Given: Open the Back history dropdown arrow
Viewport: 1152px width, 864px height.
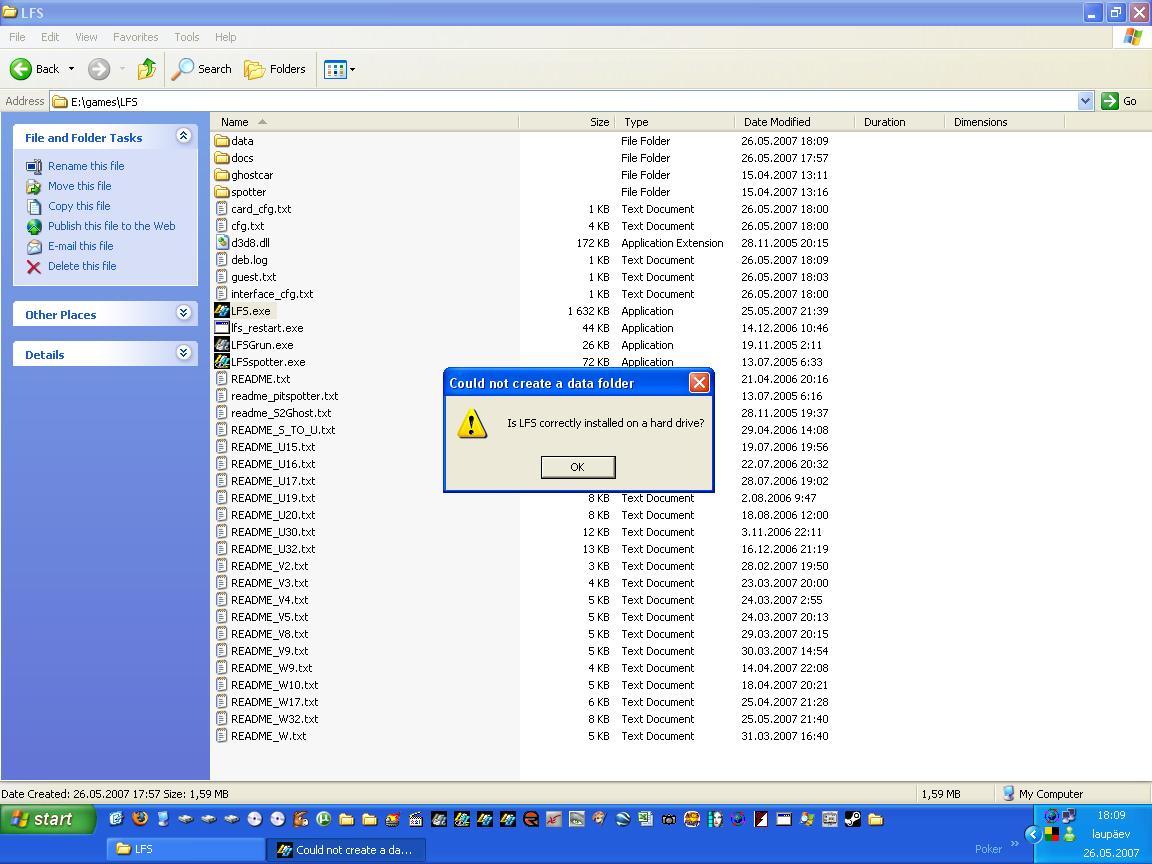Looking at the screenshot, I should click(x=71, y=69).
